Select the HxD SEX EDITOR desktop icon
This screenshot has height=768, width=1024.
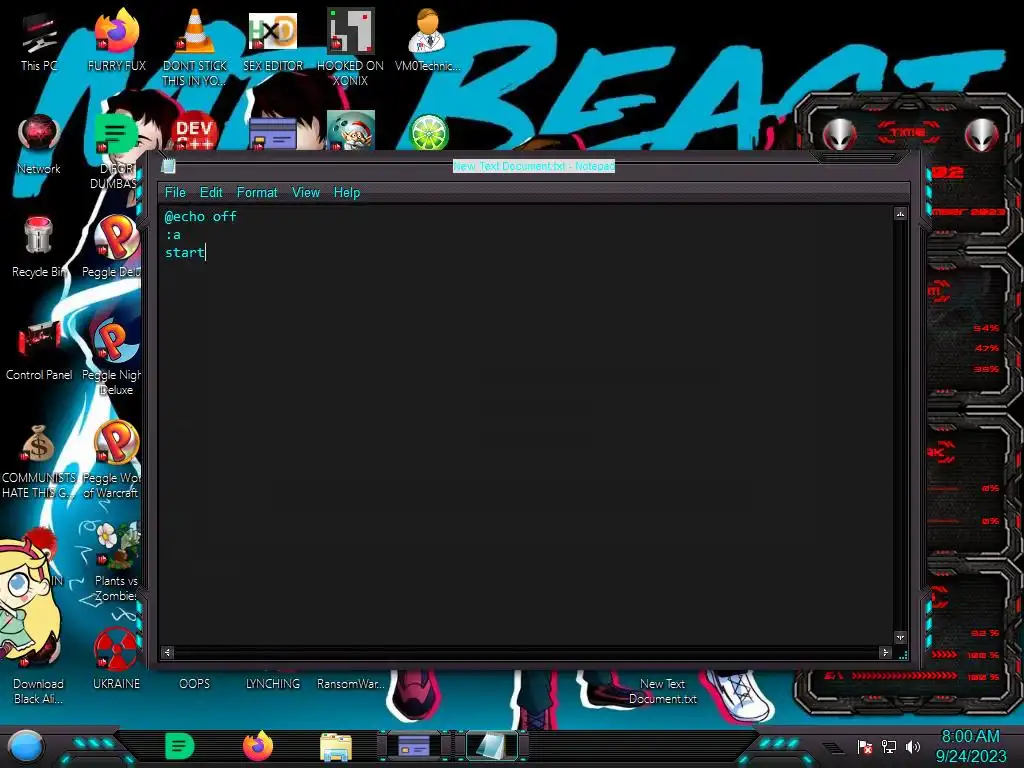pos(273,40)
